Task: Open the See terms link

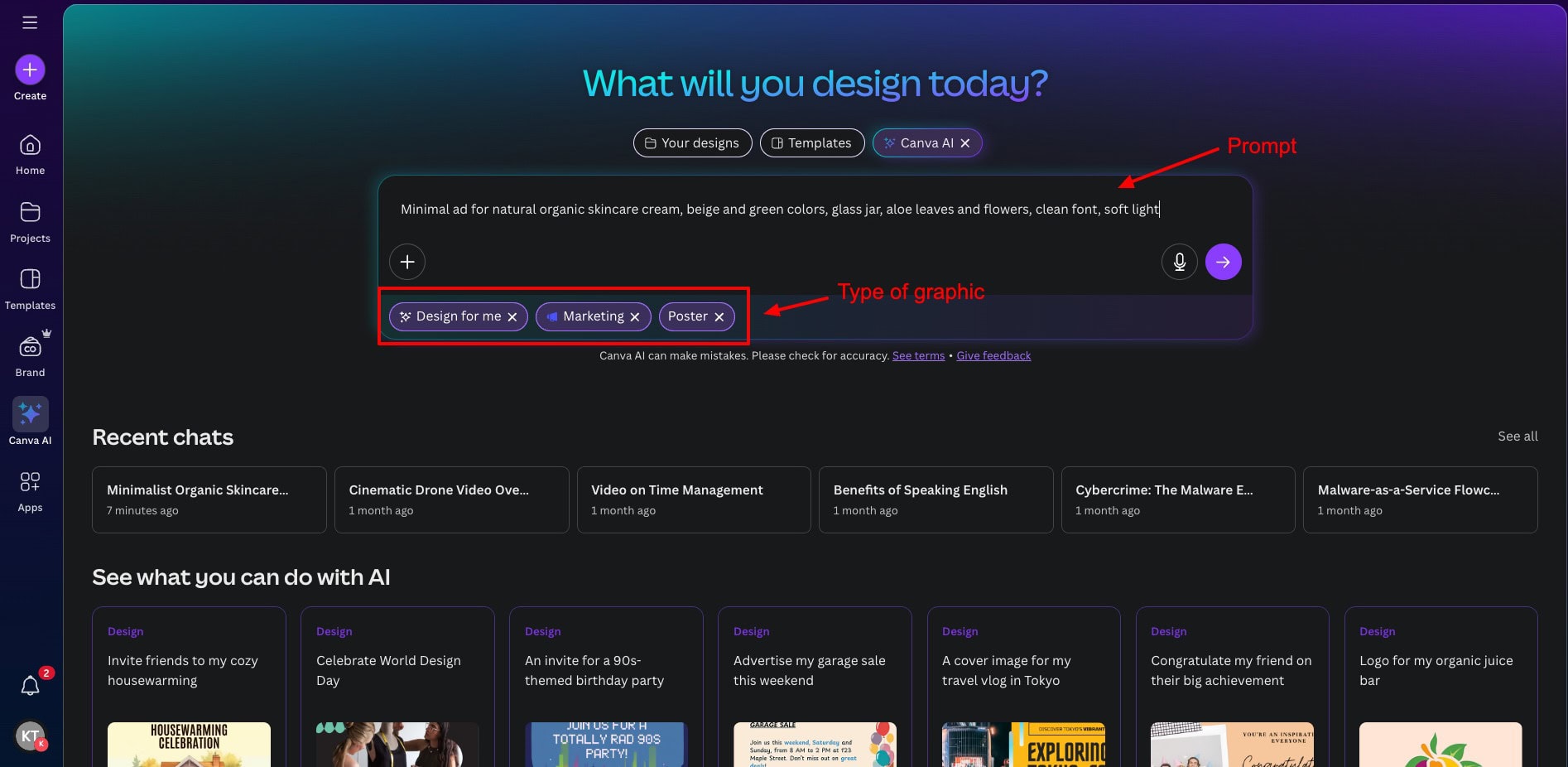Action: [918, 356]
